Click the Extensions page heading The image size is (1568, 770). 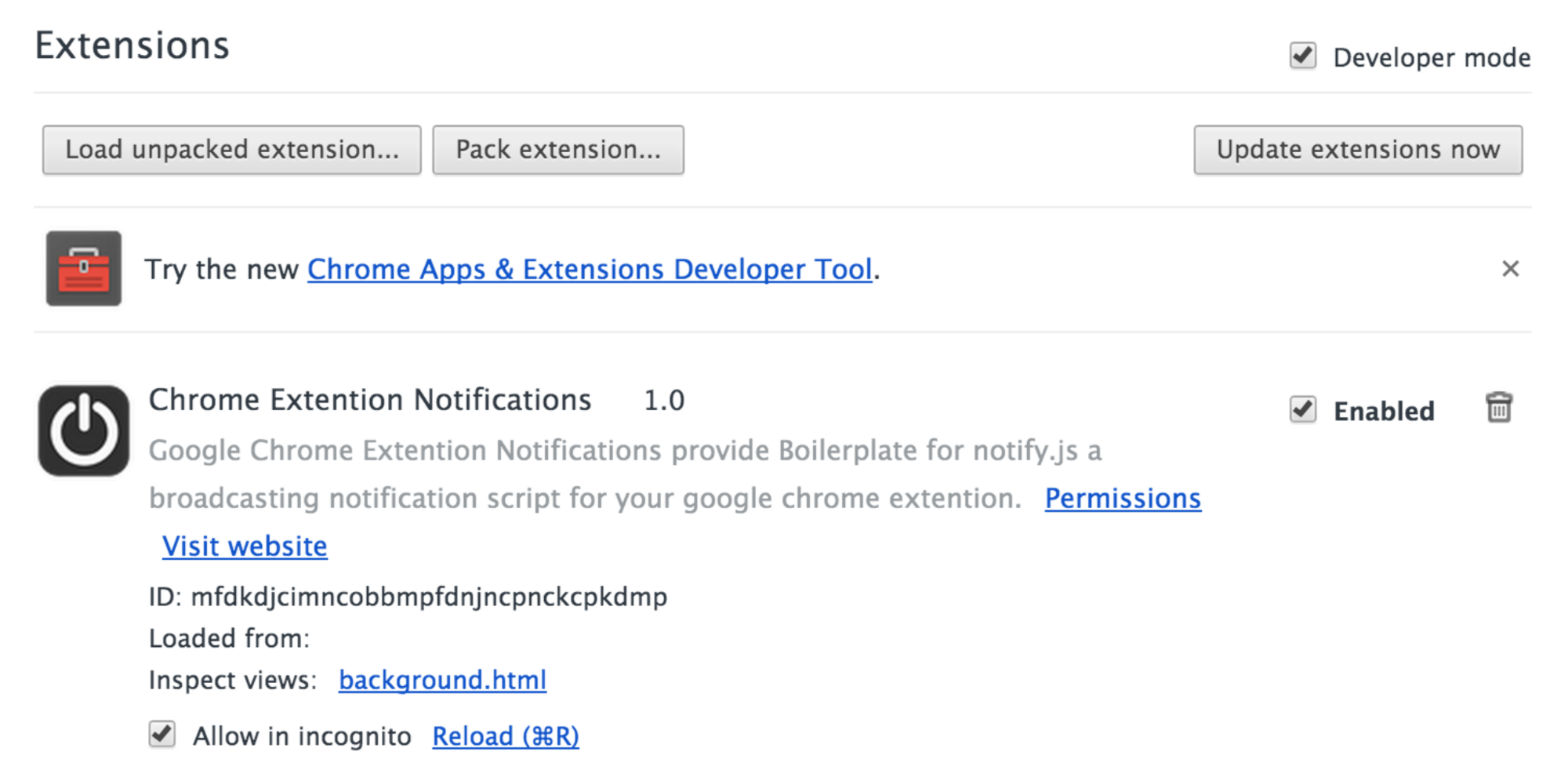(132, 45)
